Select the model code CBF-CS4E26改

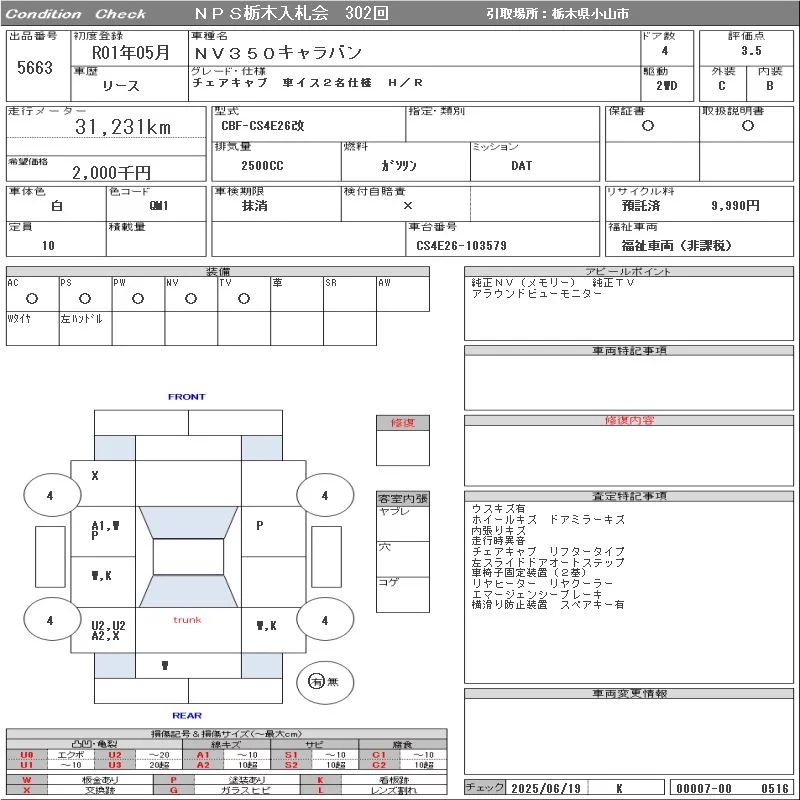click(x=263, y=126)
